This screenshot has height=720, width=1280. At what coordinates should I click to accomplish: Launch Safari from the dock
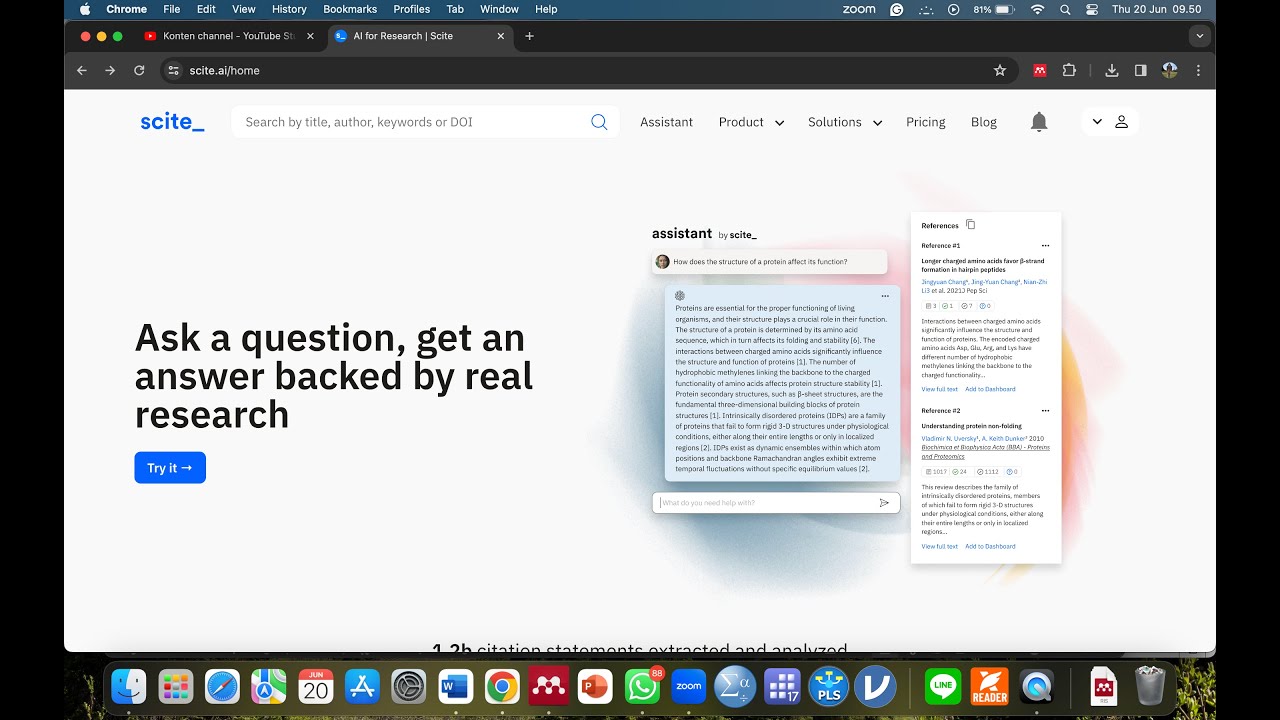coord(222,686)
